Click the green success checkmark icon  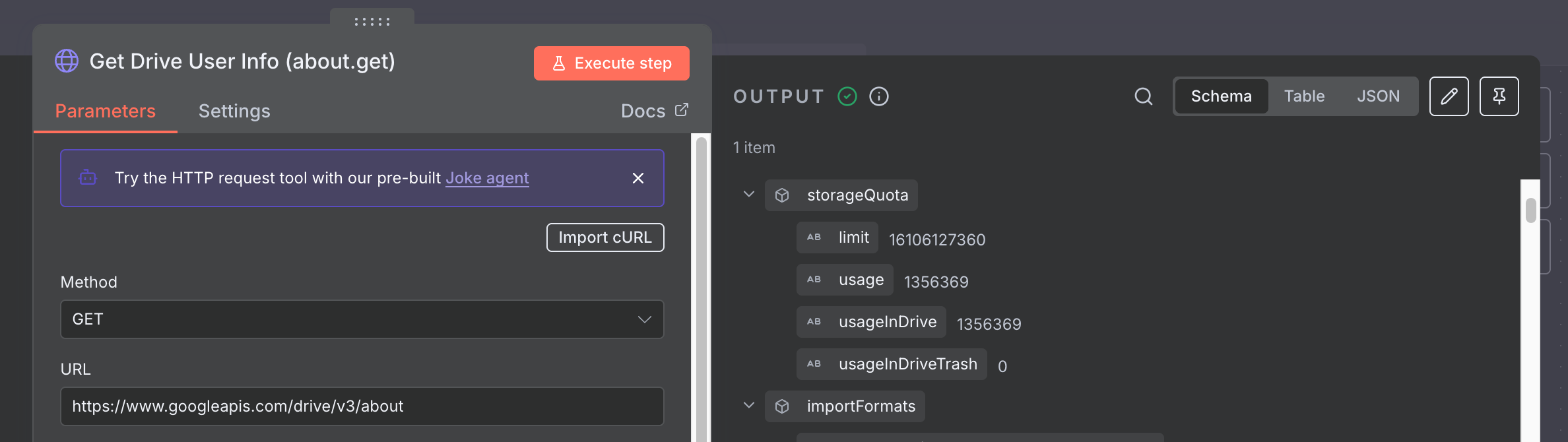(x=847, y=96)
